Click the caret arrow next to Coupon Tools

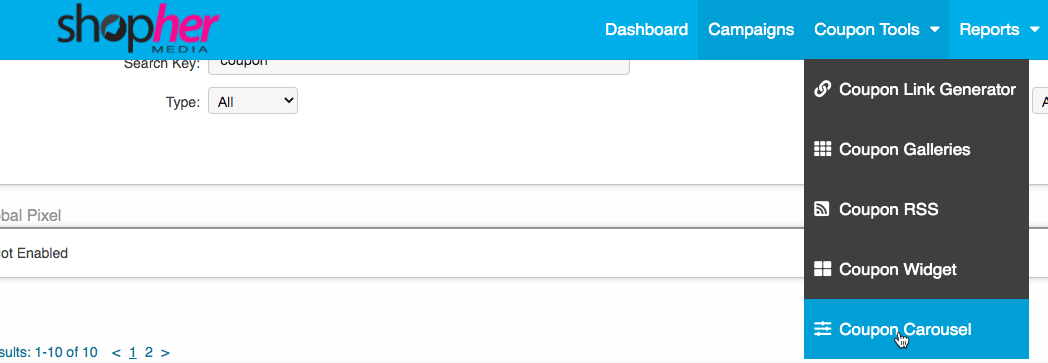(934, 29)
